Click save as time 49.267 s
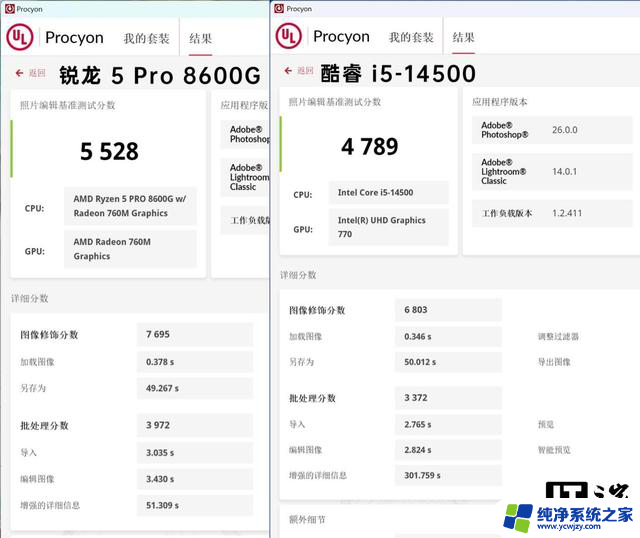 tap(195, 388)
